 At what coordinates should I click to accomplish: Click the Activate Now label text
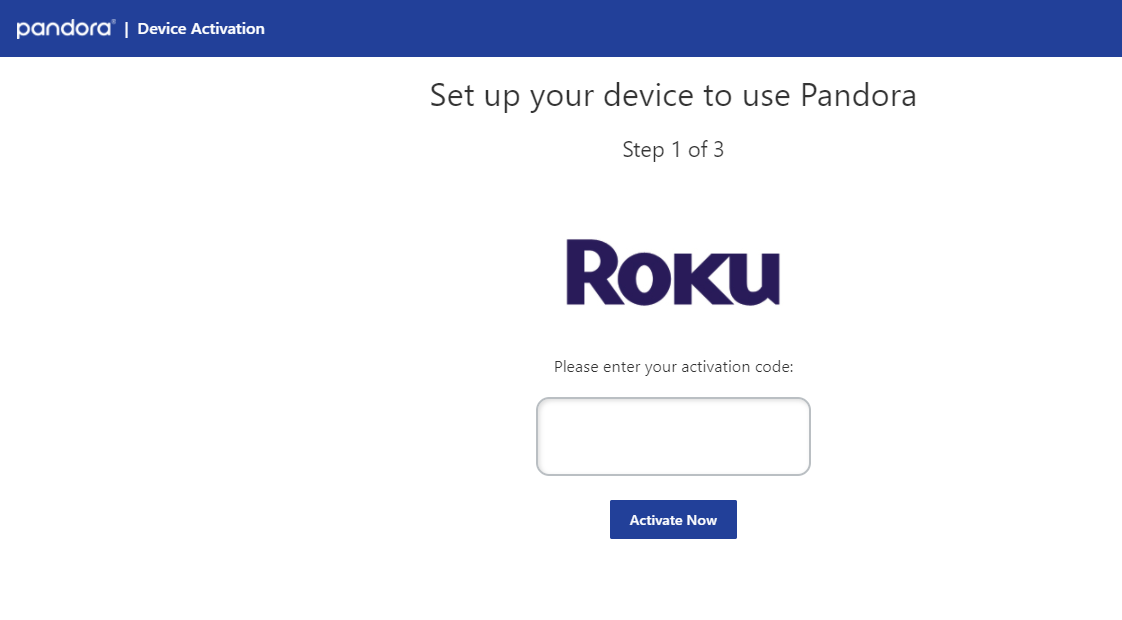(x=673, y=519)
